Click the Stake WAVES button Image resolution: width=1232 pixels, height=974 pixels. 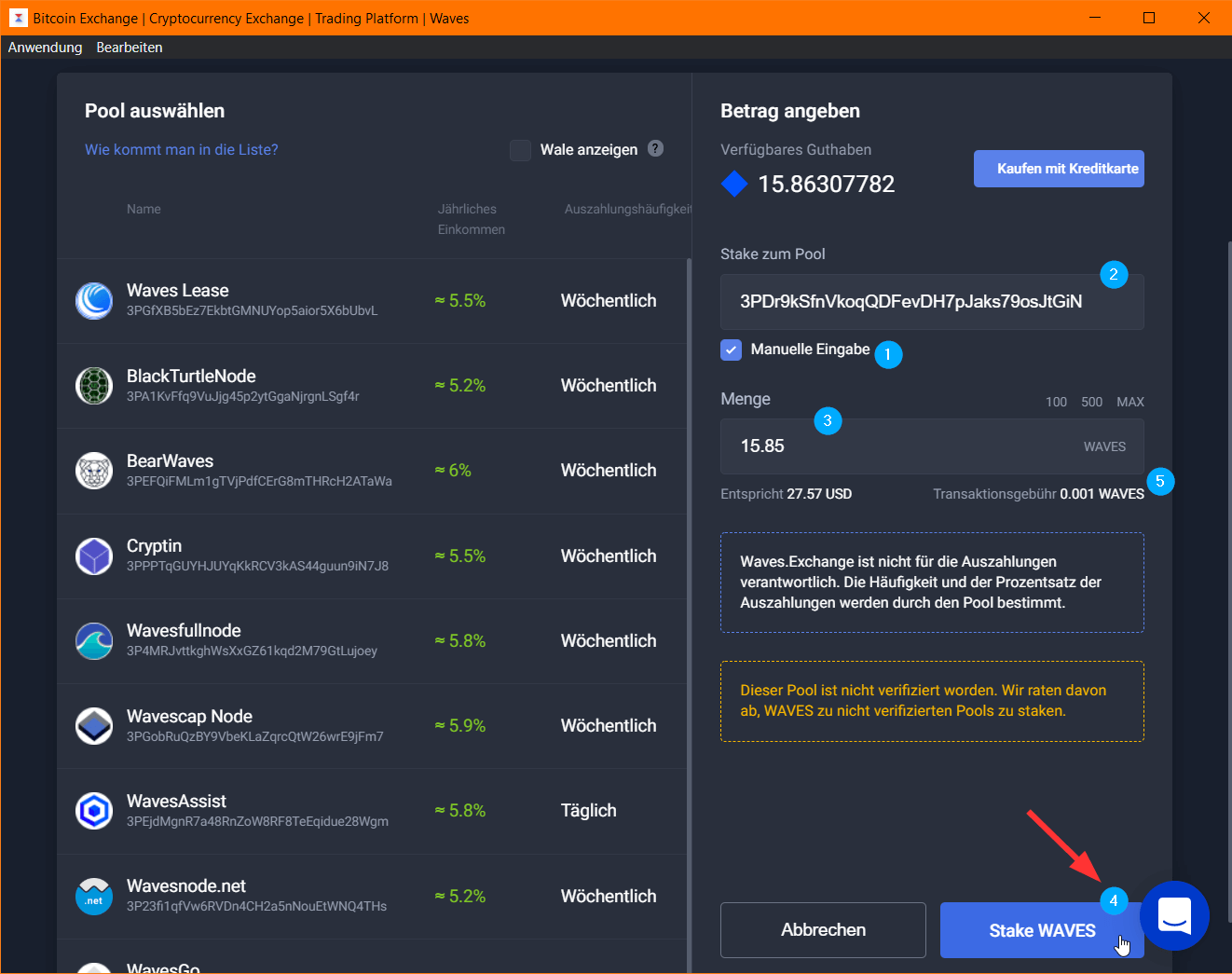[x=1042, y=930]
